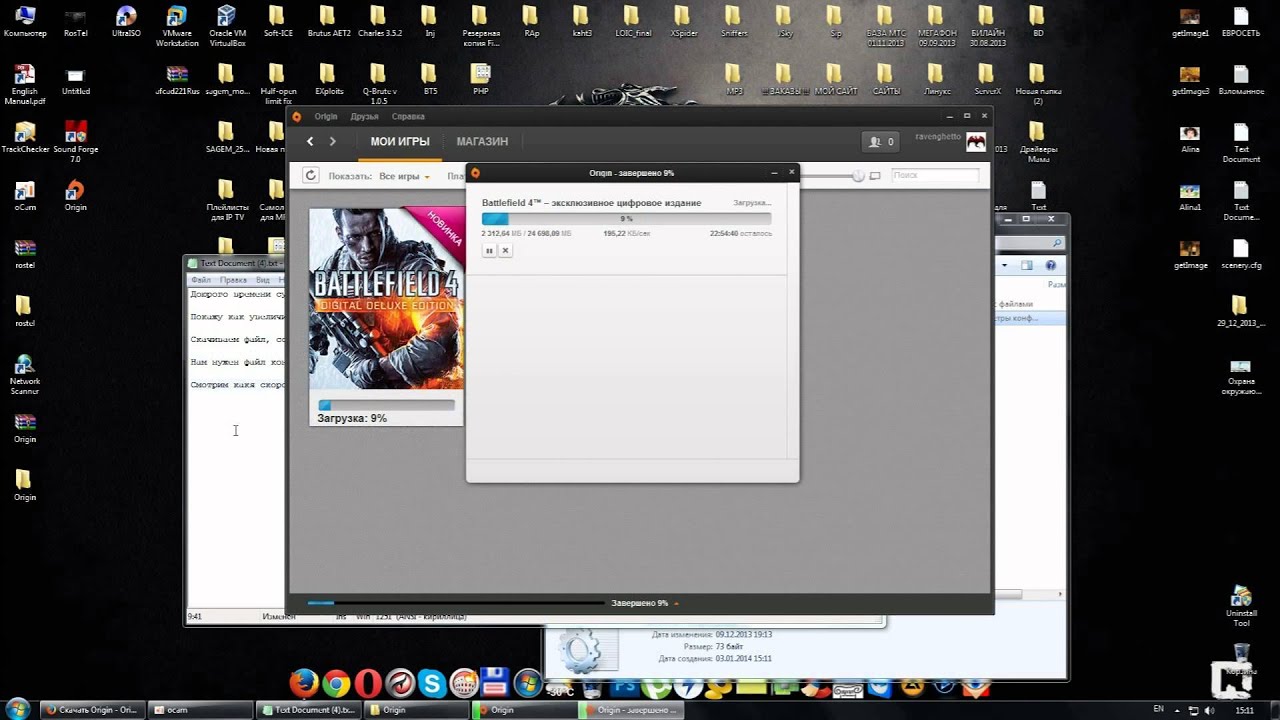1280x720 pixels.
Task: Click the 15:11 taskbar clock
Action: [x=1245, y=709]
